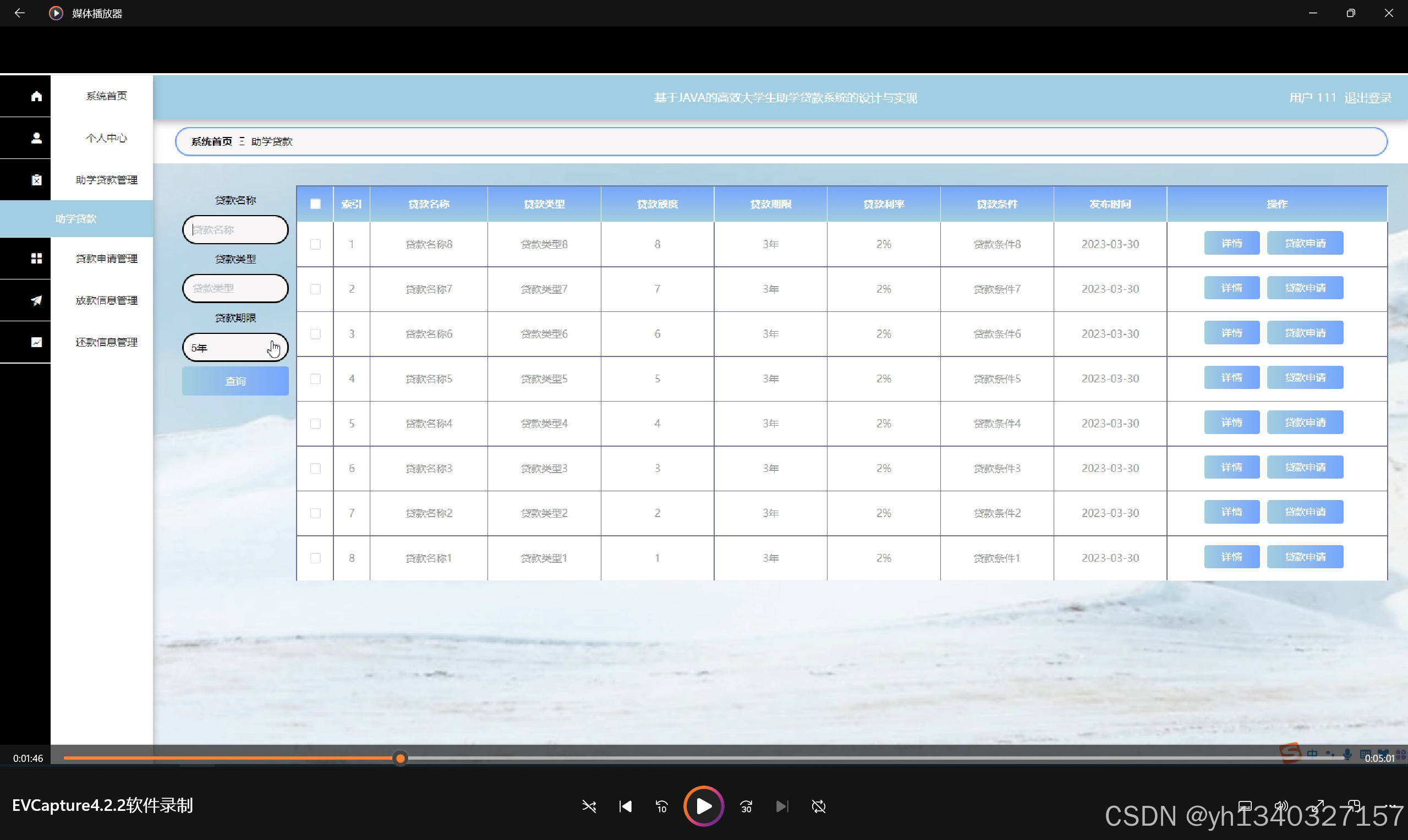Click the clipboard icon for 助学贷款管理
This screenshot has height=840, width=1408.
click(x=36, y=180)
